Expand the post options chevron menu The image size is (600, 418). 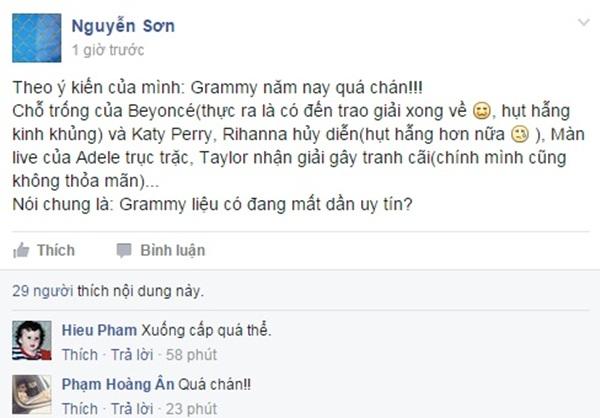pos(584,21)
